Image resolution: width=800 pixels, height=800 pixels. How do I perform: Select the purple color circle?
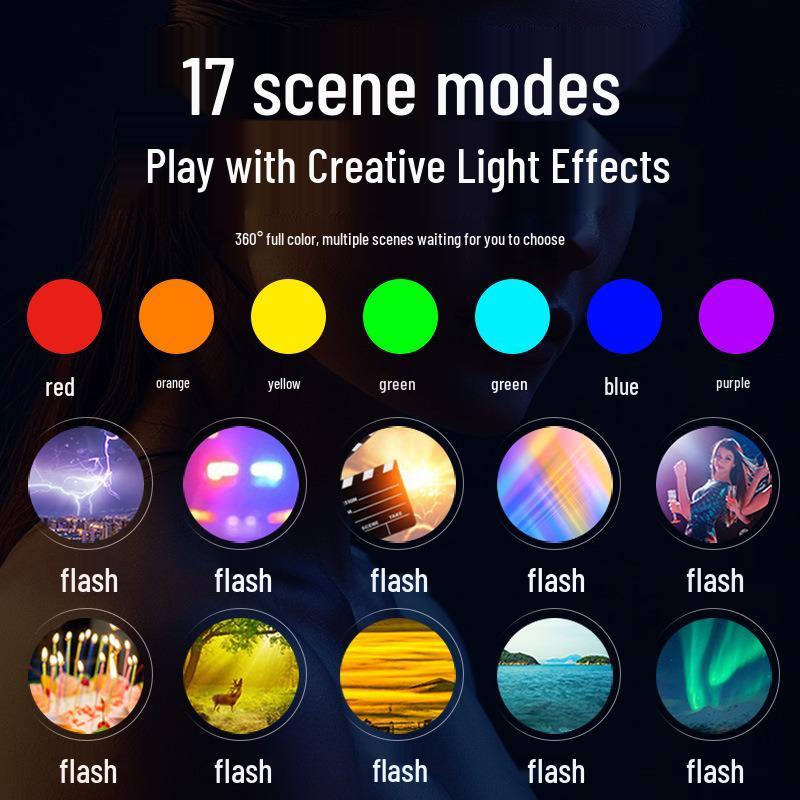click(x=736, y=316)
